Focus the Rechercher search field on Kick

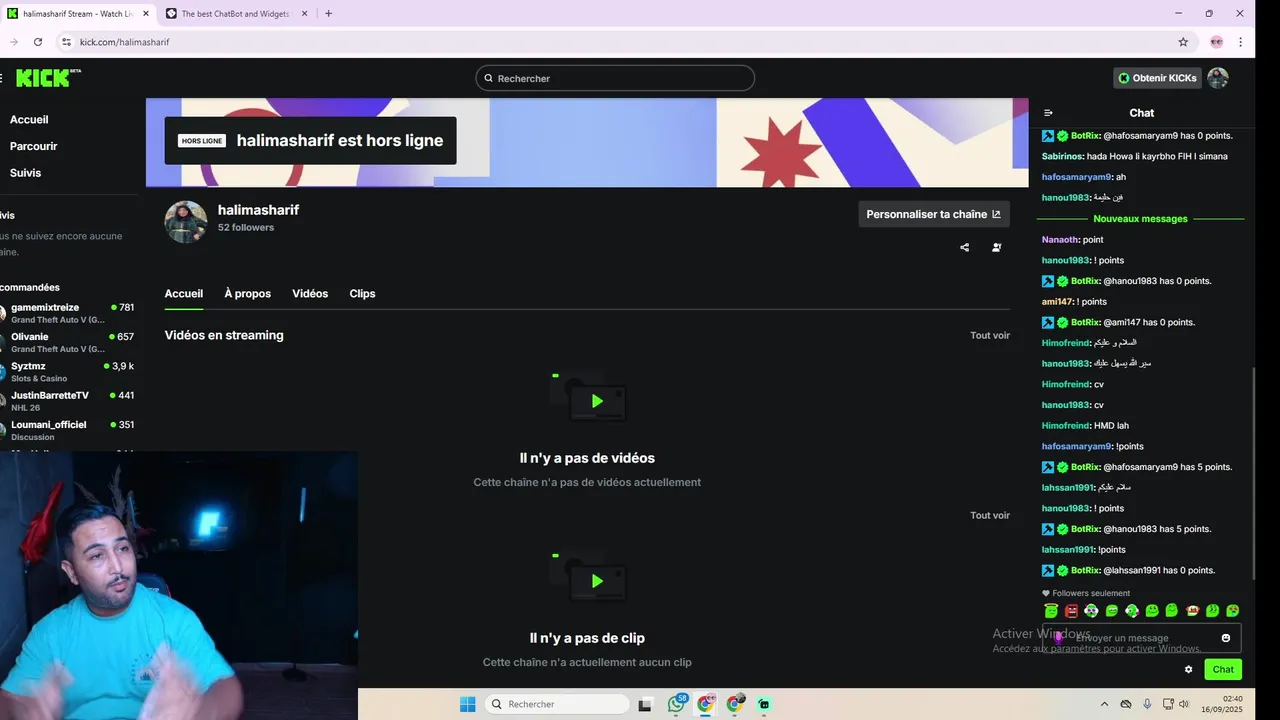pyautogui.click(x=615, y=78)
